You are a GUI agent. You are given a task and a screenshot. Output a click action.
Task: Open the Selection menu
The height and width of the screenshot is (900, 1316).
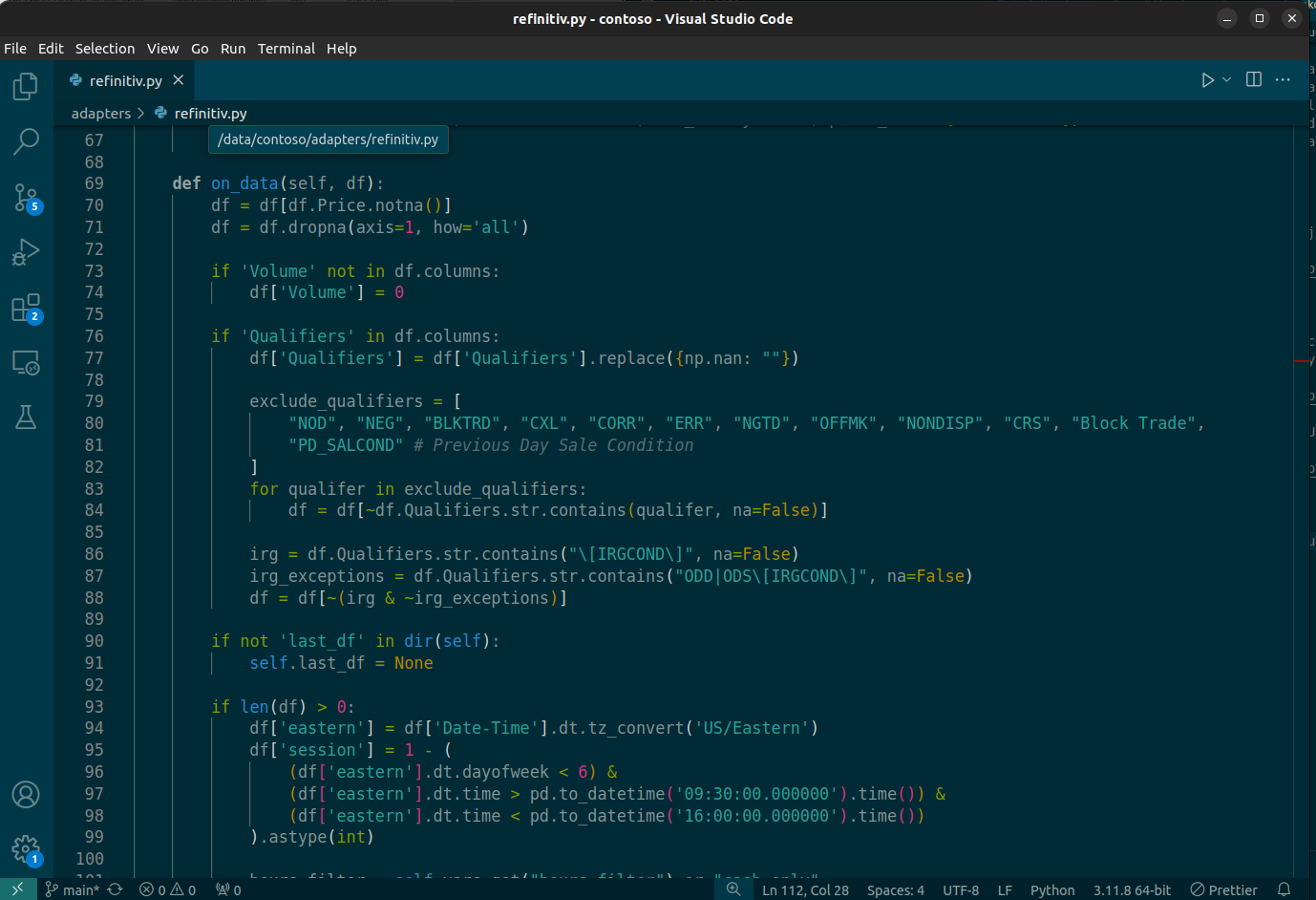tap(105, 49)
